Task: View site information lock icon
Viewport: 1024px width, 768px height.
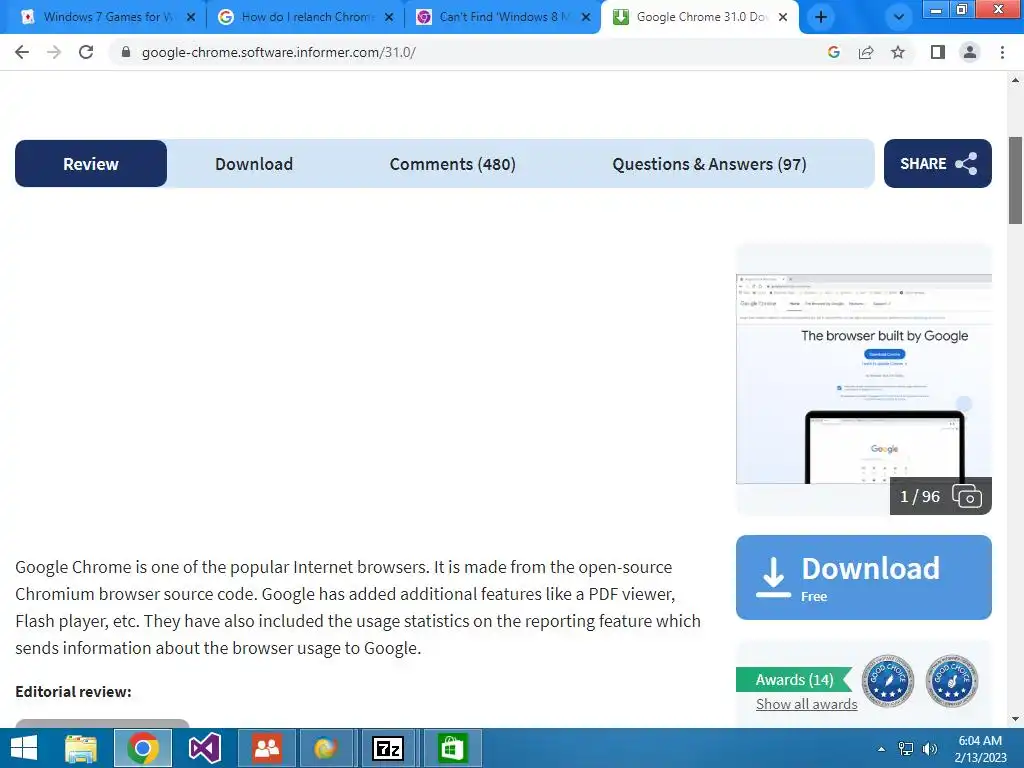Action: pos(126,52)
